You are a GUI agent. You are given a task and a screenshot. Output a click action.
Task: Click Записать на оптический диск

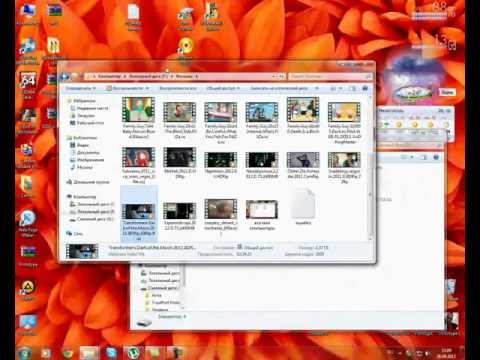click(x=279, y=88)
